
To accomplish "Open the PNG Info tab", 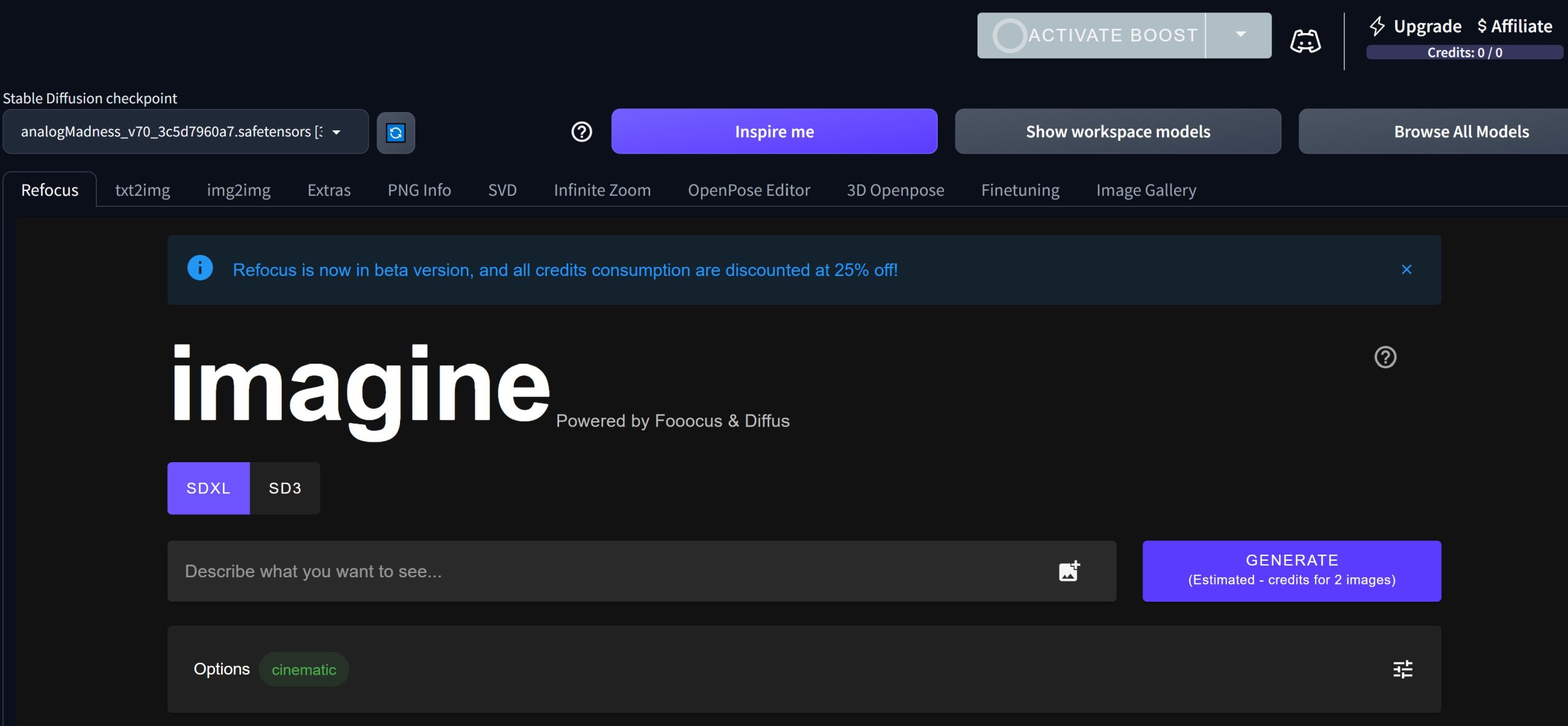I will click(x=420, y=190).
